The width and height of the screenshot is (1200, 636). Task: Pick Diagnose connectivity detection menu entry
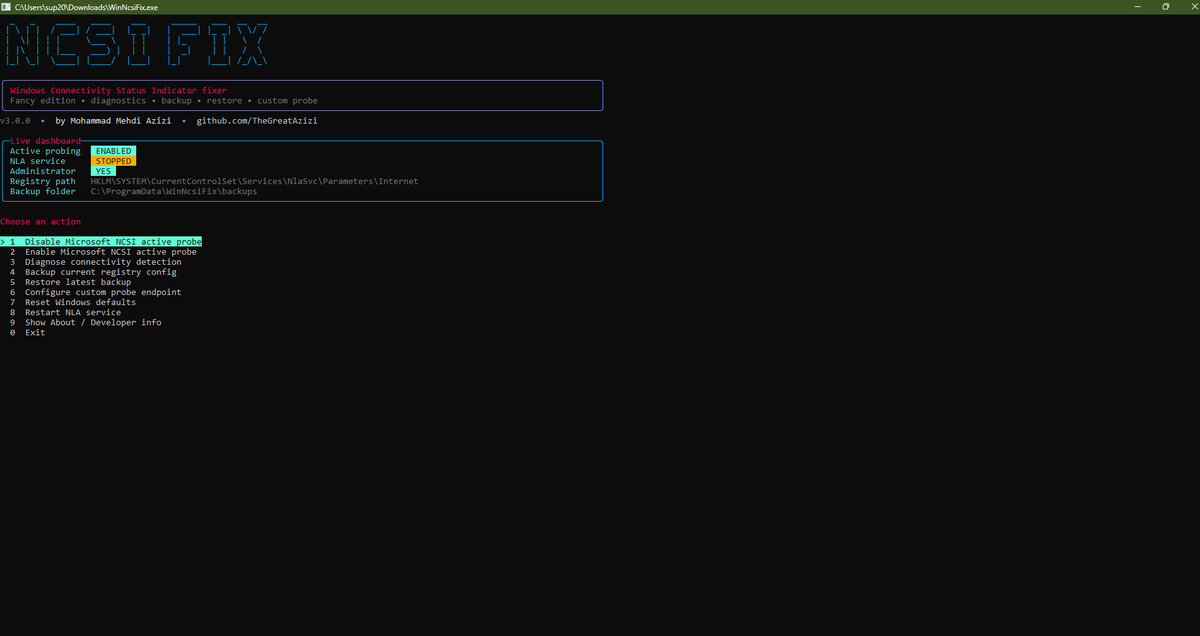click(x=96, y=262)
